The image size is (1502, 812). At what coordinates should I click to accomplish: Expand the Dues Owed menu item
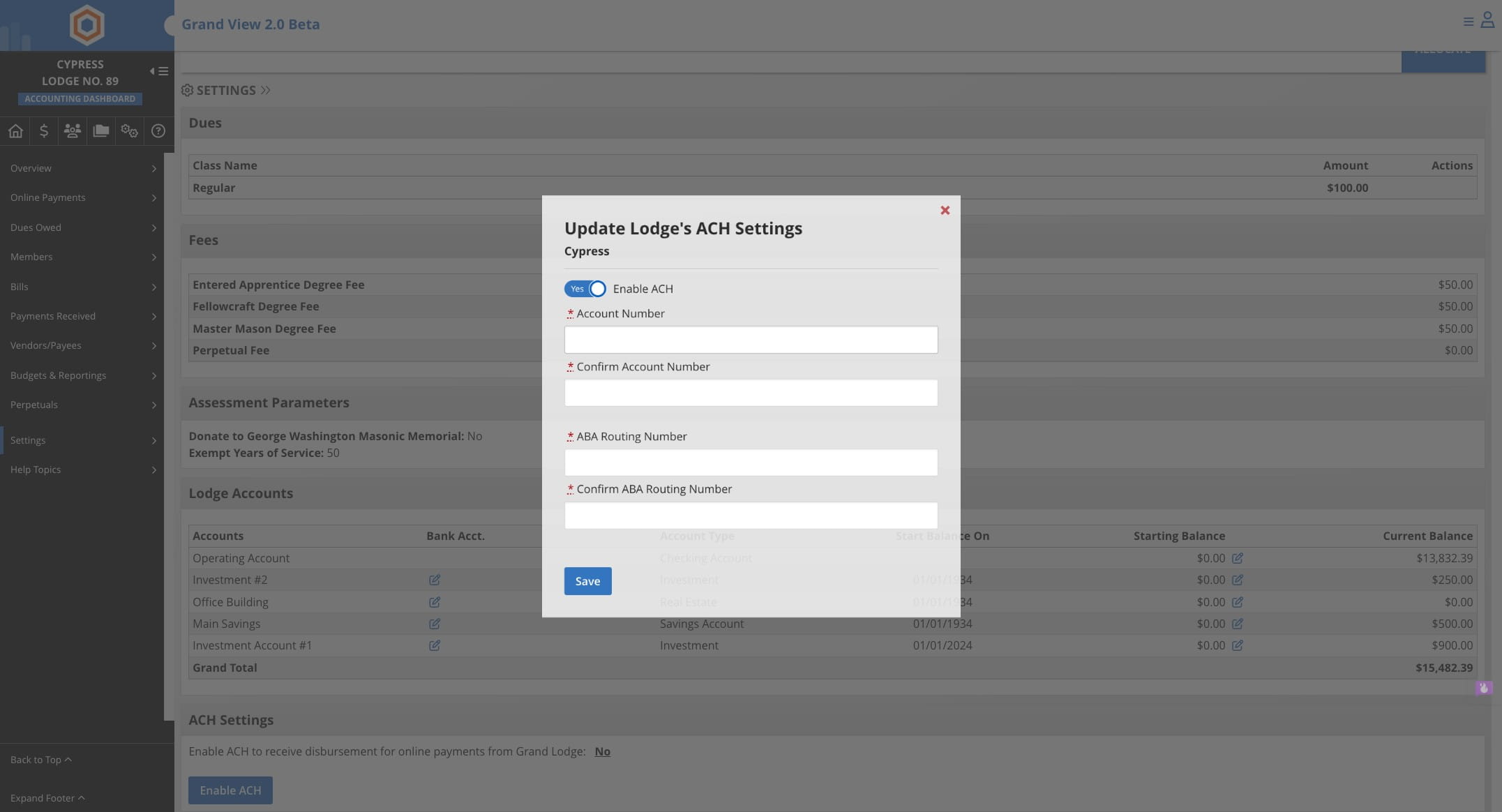coord(82,227)
